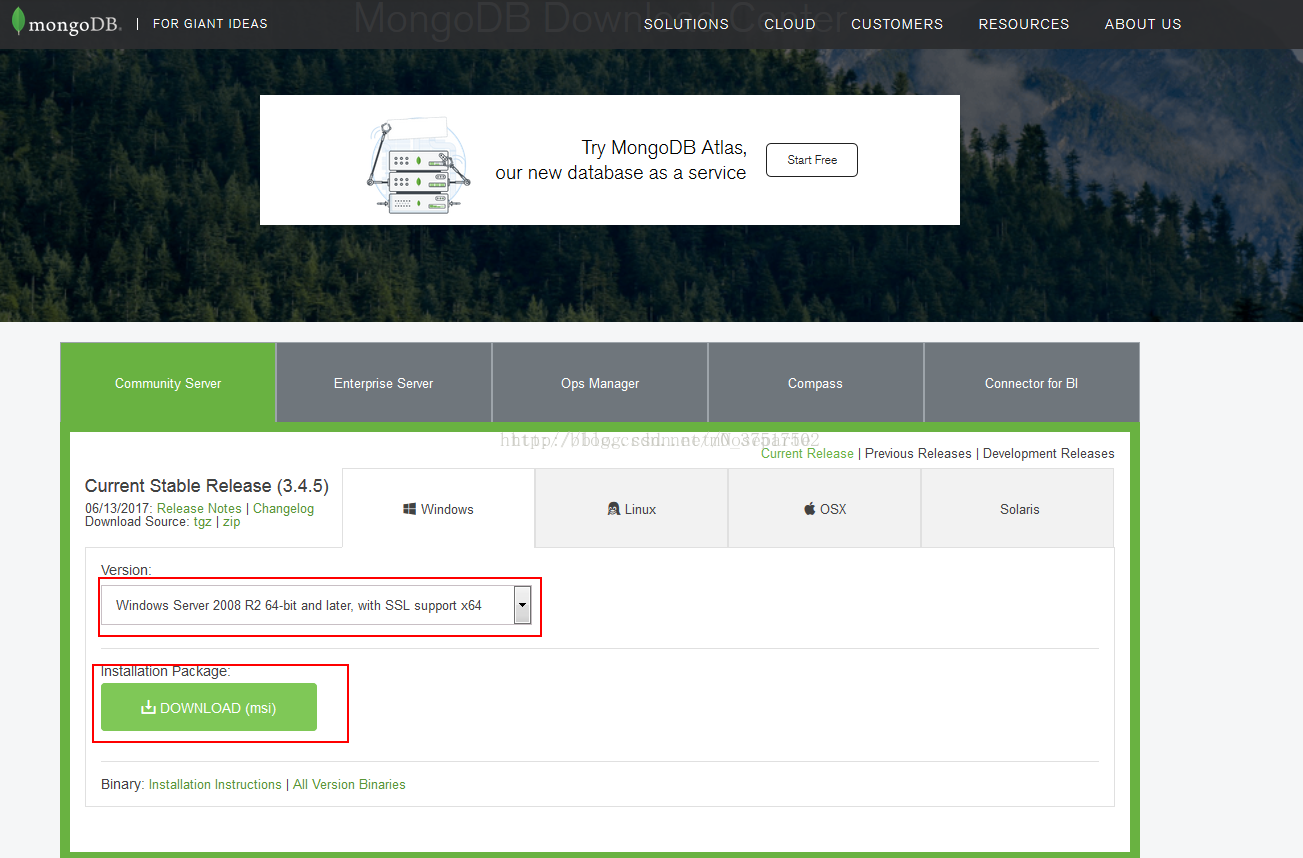This screenshot has width=1303, height=858.
Task: Click the Windows logo icon
Action: point(410,509)
